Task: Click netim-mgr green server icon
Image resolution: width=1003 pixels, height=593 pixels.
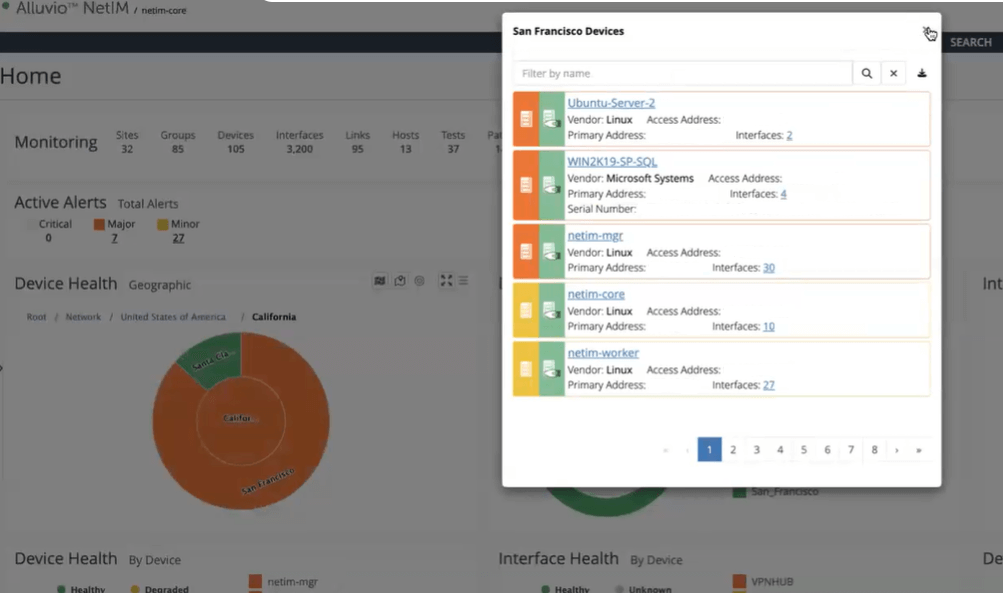Action: [x=551, y=251]
